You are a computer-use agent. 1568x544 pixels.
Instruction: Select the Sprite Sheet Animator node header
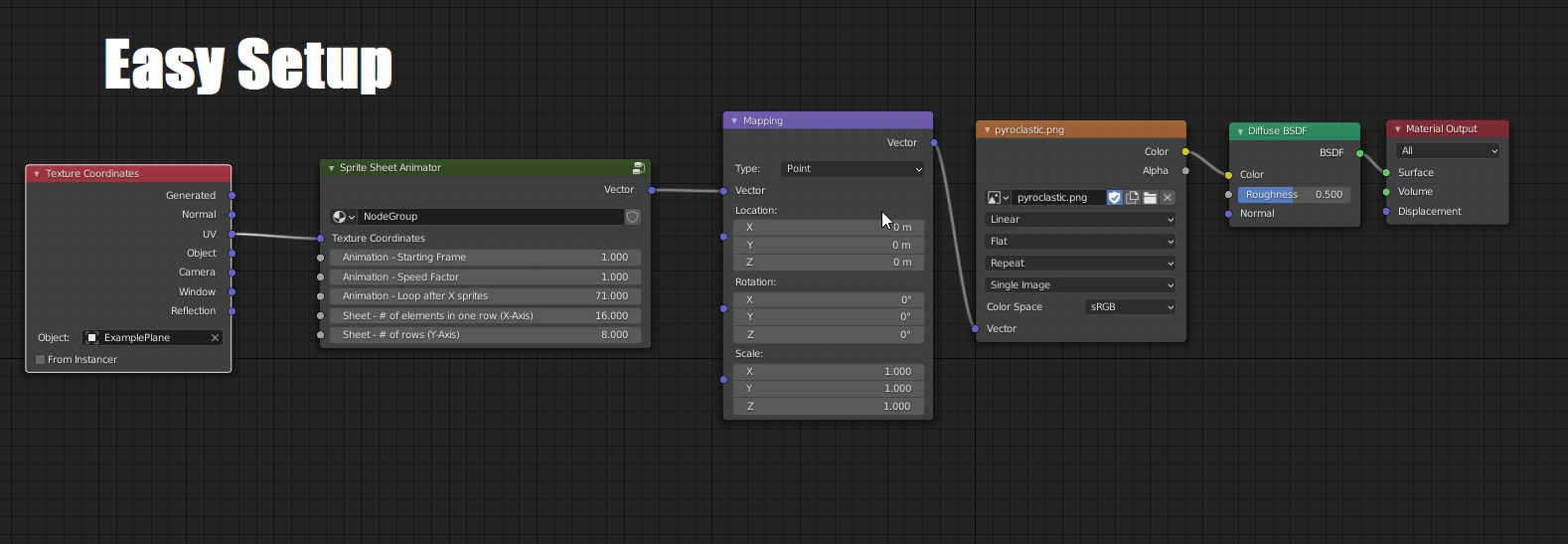click(485, 168)
